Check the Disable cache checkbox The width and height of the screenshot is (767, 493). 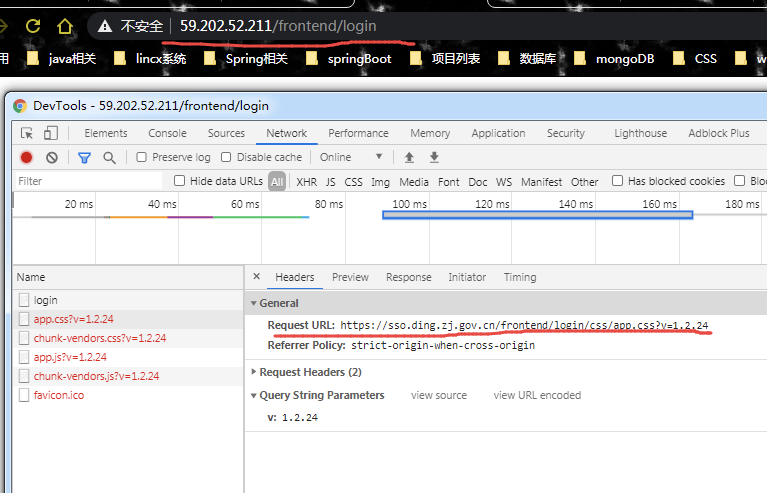point(226,157)
